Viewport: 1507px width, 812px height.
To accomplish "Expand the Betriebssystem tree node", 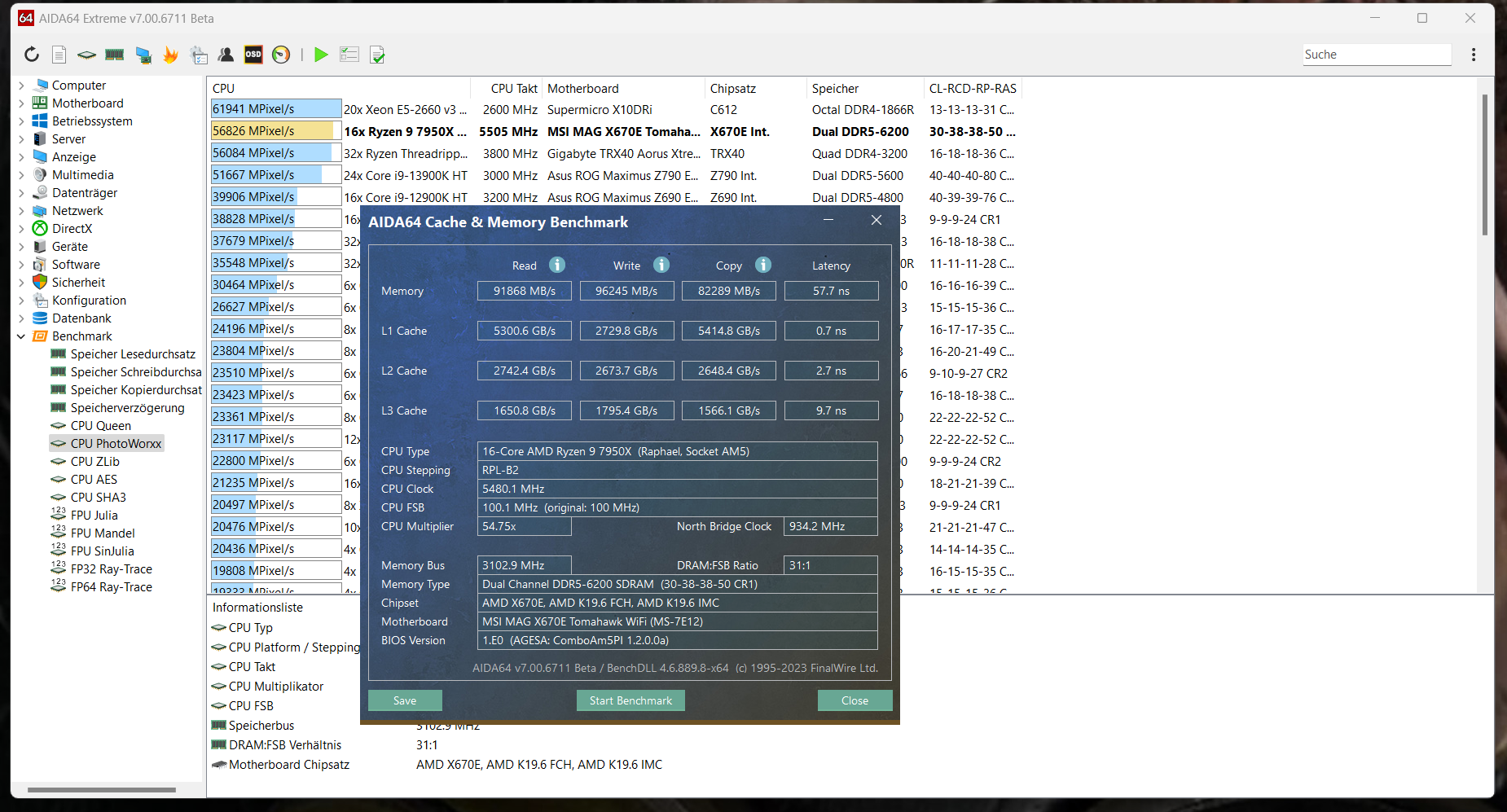I will (x=21, y=121).
